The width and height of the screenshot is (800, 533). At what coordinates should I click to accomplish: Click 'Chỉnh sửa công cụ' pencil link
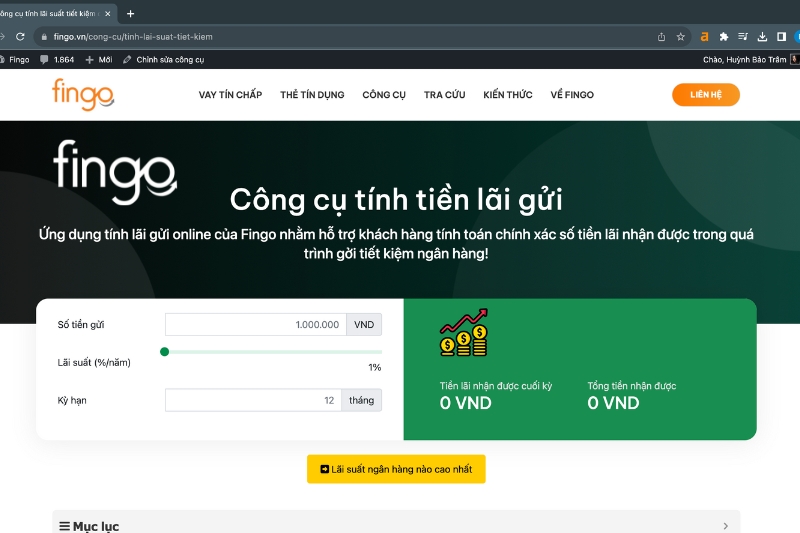(164, 60)
